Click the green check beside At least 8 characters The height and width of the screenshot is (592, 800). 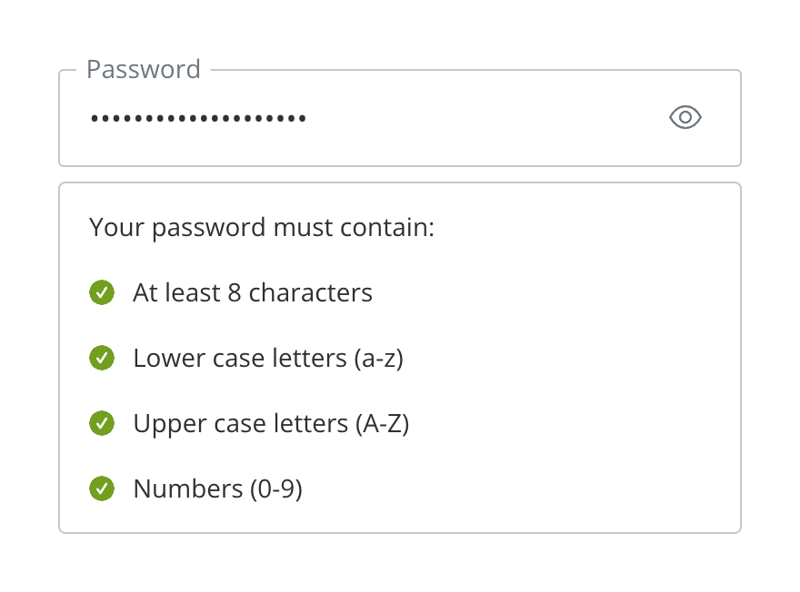[102, 293]
